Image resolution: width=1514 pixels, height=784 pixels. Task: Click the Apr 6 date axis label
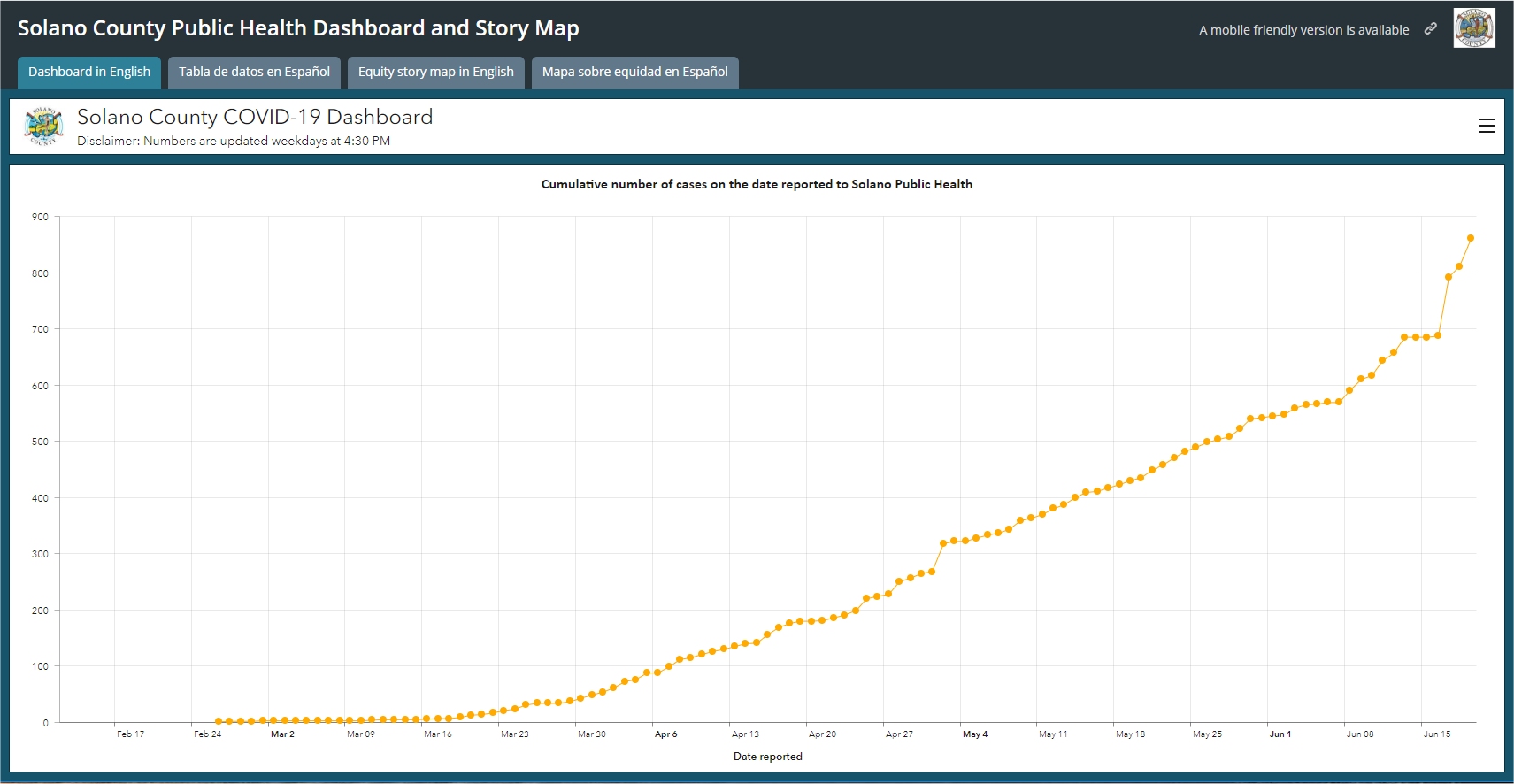click(x=665, y=734)
